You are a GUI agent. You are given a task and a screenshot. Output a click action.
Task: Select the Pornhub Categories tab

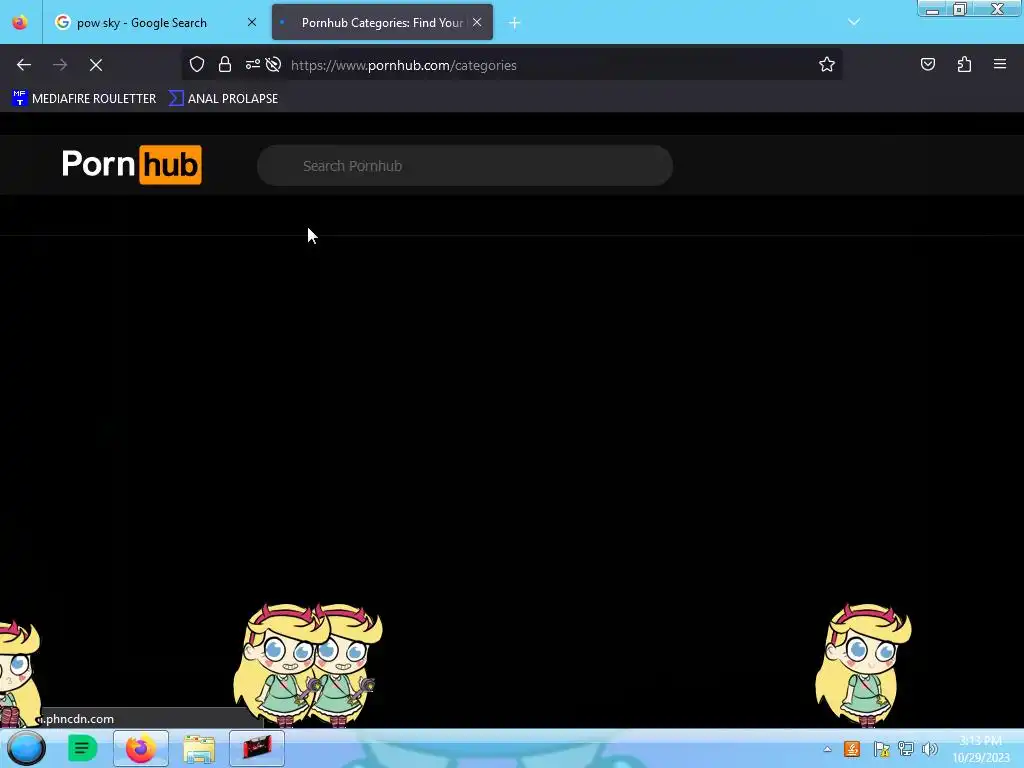[382, 23]
